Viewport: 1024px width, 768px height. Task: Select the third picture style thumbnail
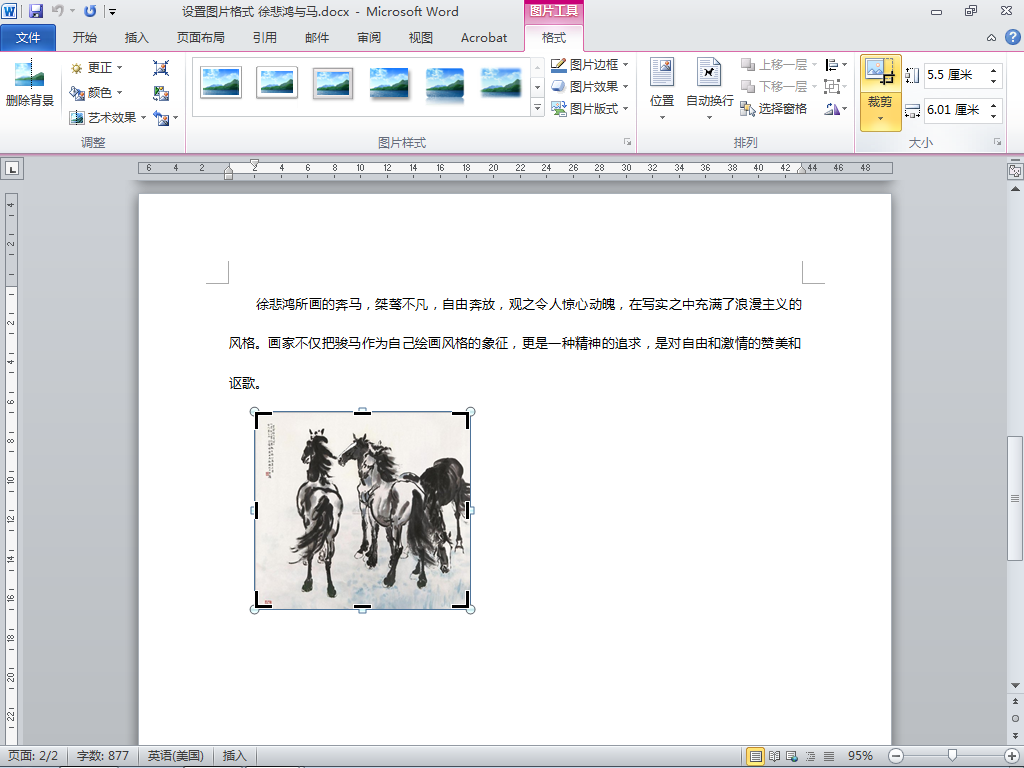pos(333,83)
